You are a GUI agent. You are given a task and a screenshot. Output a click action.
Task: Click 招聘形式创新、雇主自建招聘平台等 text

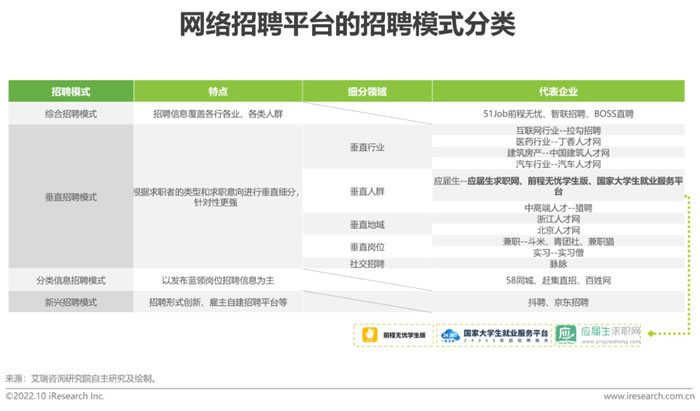(x=218, y=302)
